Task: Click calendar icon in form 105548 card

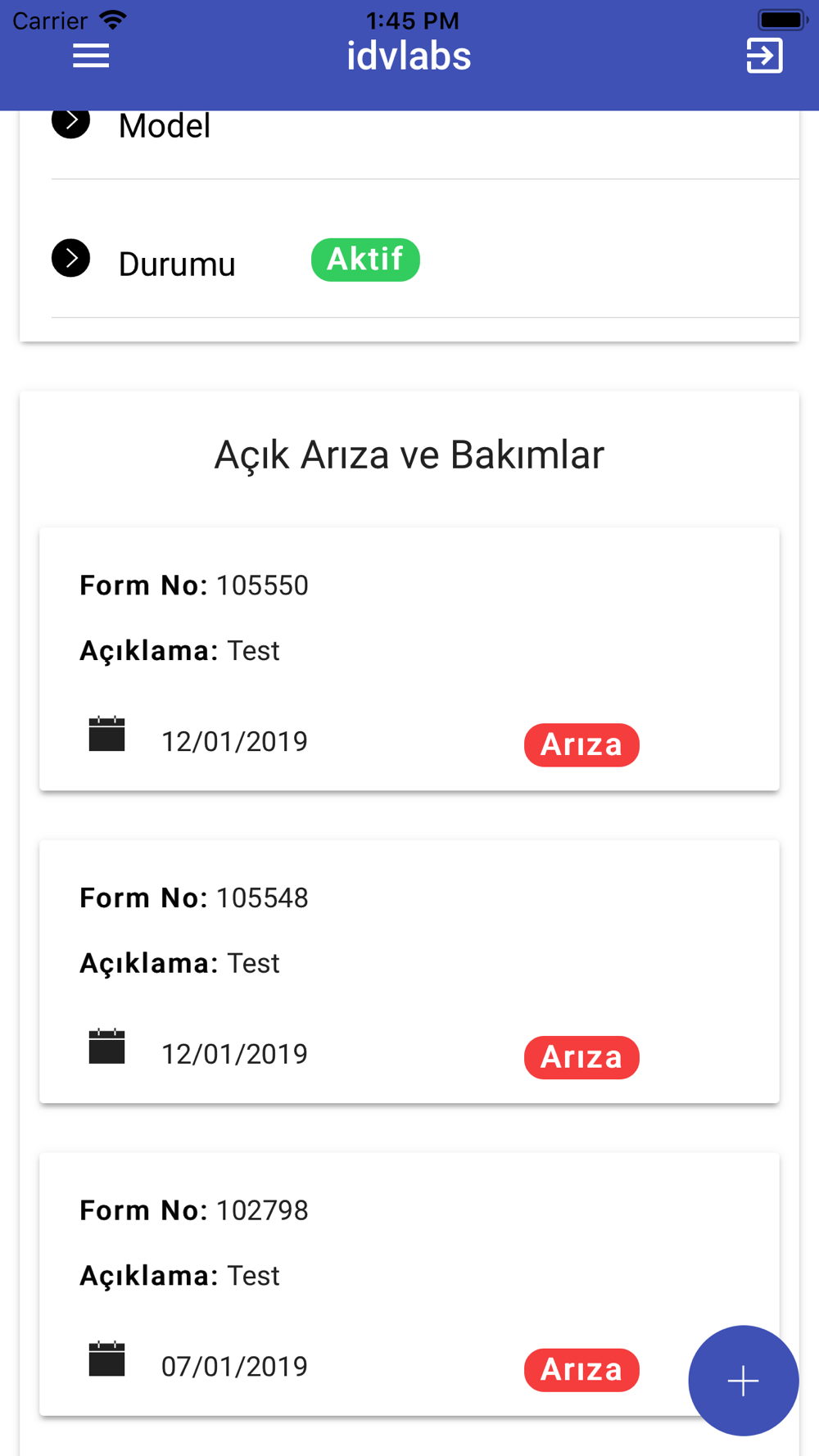Action: [x=106, y=1046]
